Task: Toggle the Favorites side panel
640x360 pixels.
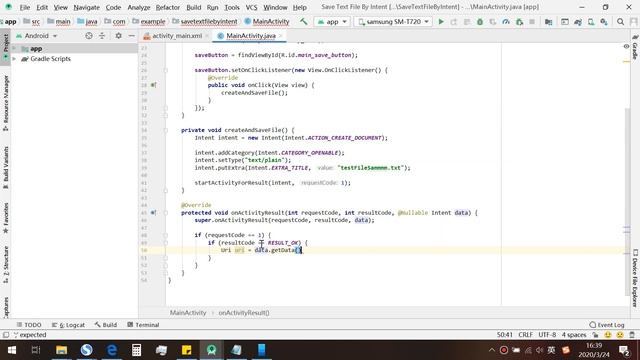Action: pos(6,218)
